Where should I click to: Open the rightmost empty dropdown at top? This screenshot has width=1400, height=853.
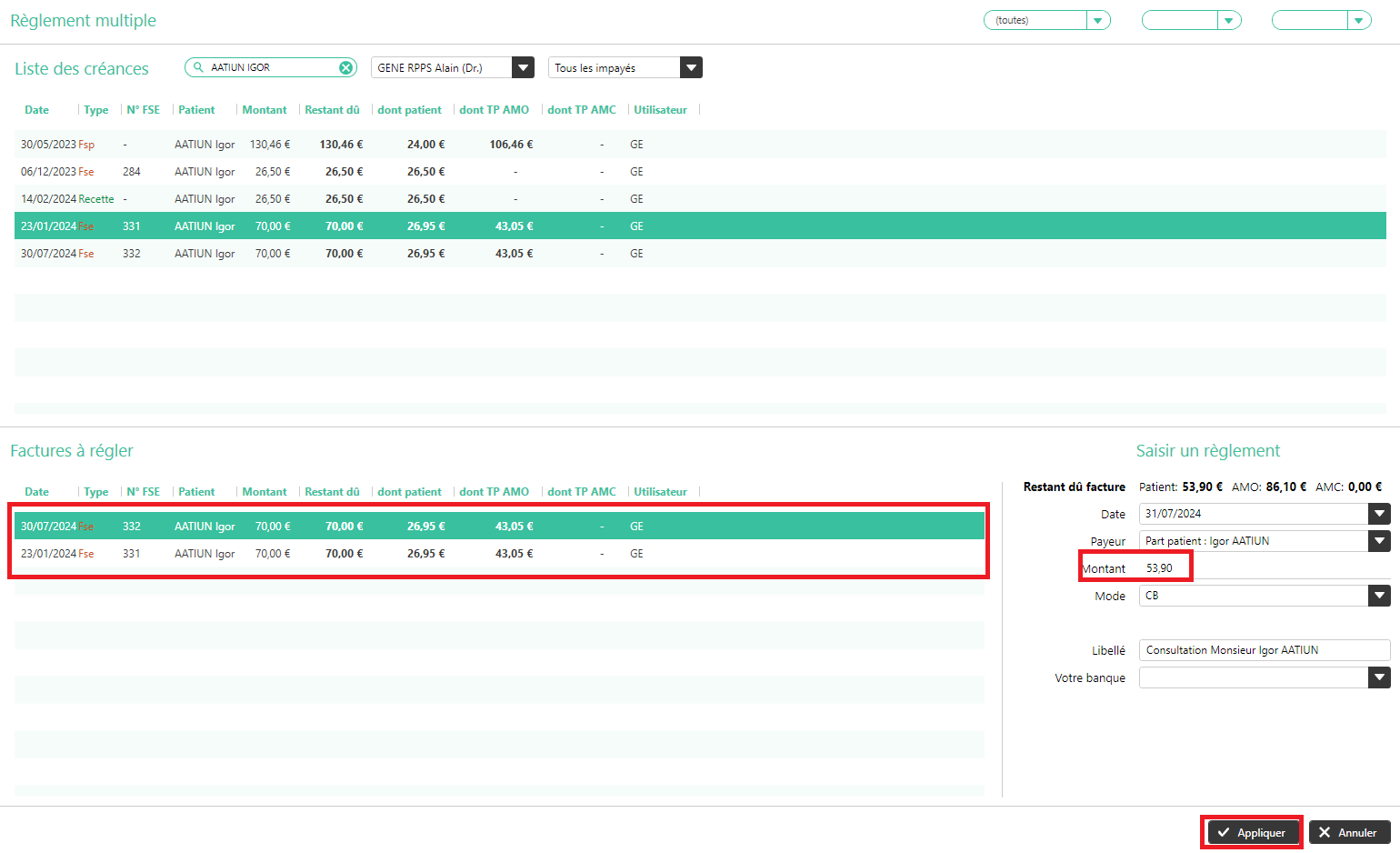point(1358,20)
